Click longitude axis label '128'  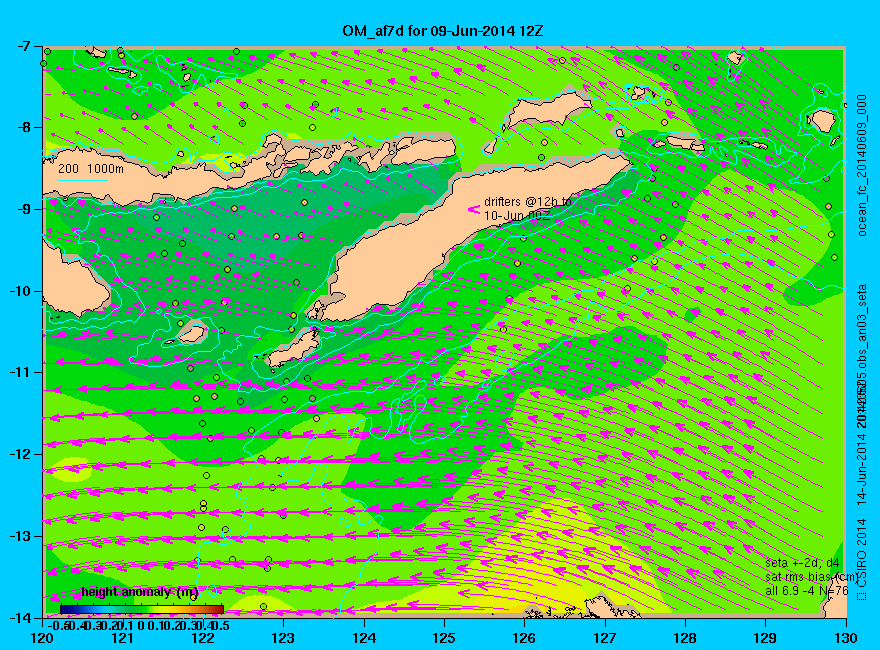point(685,638)
